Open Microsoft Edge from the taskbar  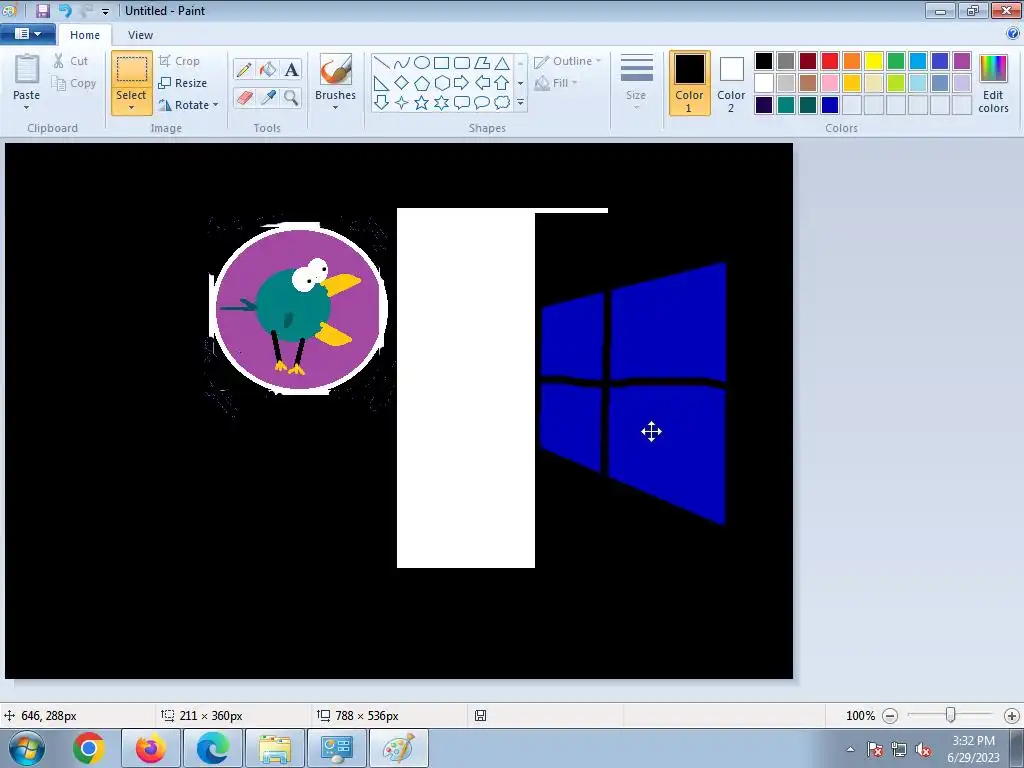213,748
